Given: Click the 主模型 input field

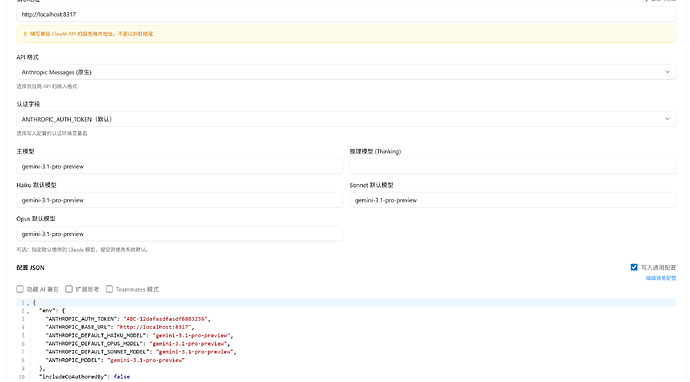Looking at the screenshot, I should click(x=180, y=166).
